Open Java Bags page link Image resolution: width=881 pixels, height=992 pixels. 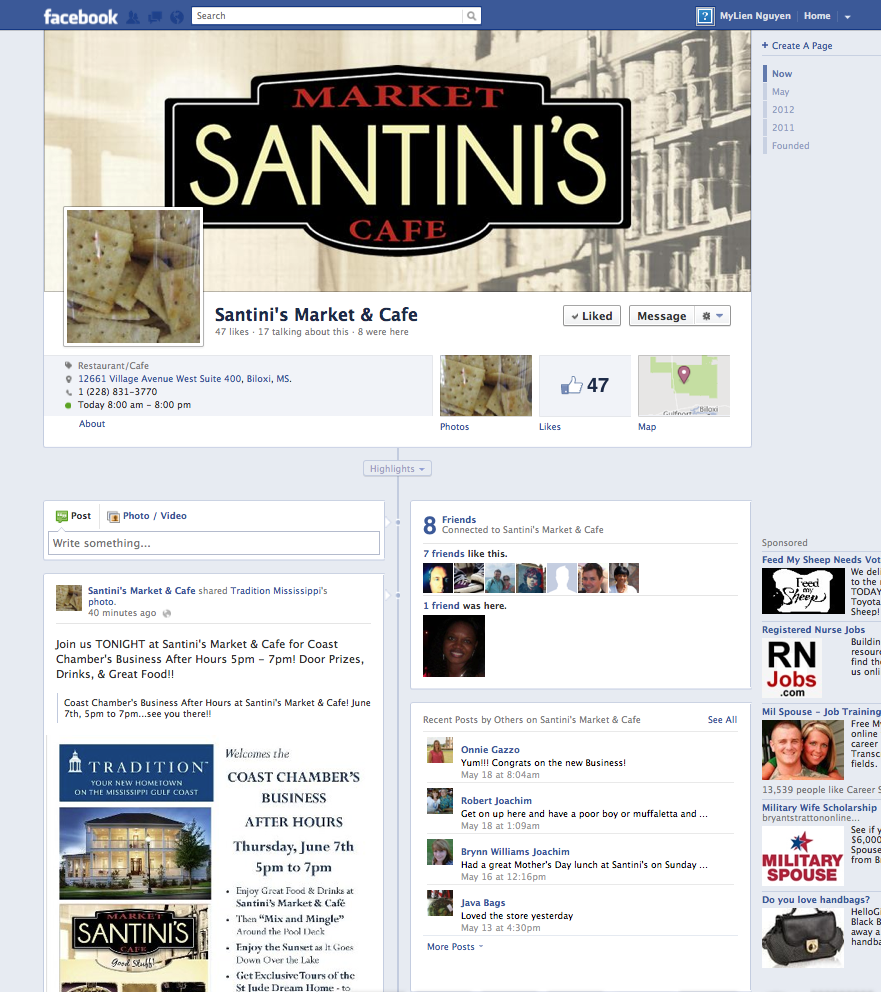483,903
